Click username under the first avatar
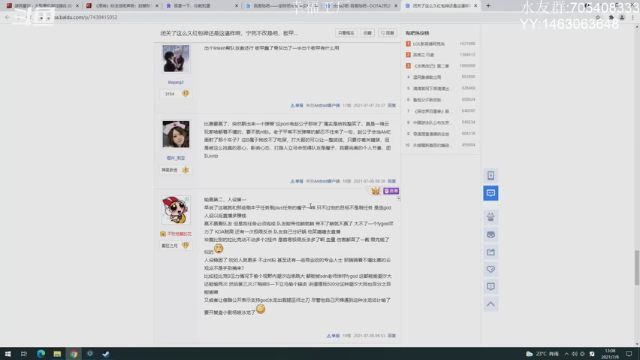Screen dimensions: 640x360 tap(176, 82)
